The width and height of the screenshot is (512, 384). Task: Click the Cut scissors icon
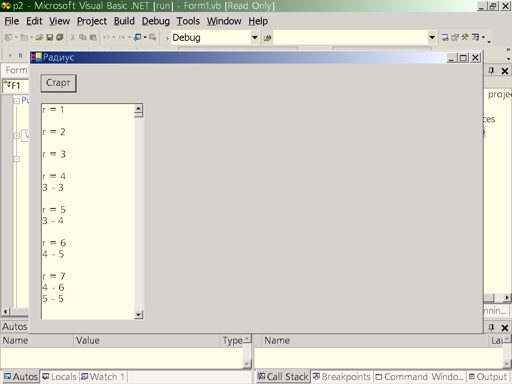coord(72,37)
